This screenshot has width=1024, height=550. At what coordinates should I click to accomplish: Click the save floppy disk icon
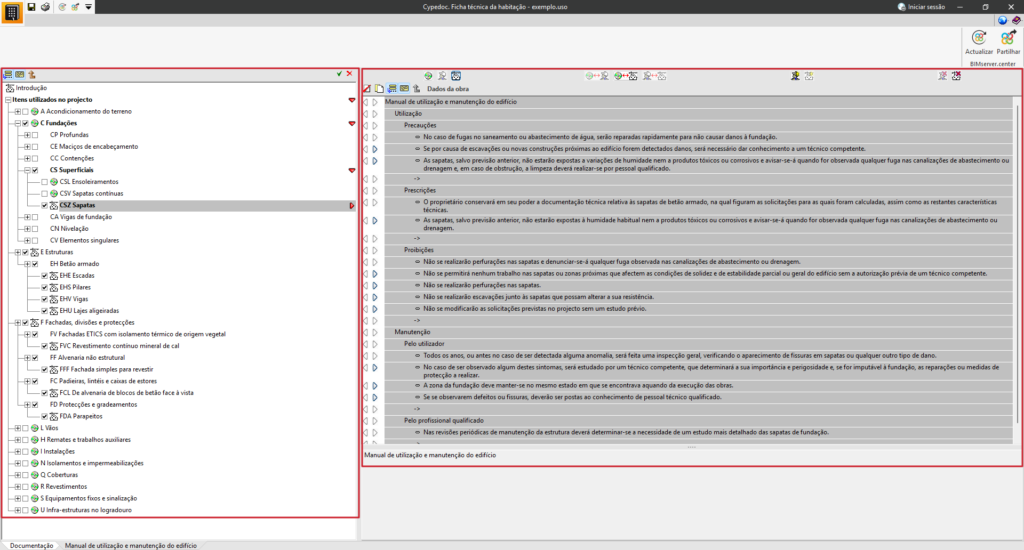pyautogui.click(x=31, y=7)
